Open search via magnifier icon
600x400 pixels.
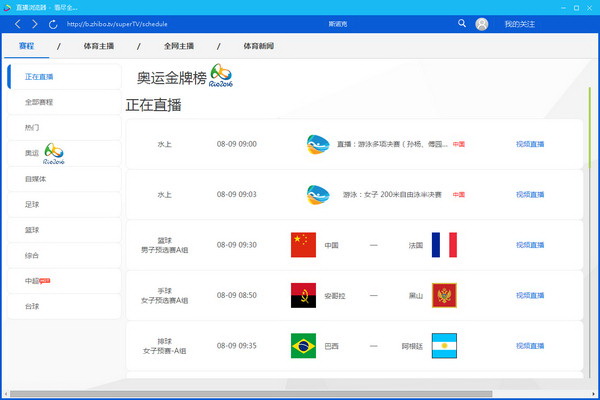coord(462,23)
